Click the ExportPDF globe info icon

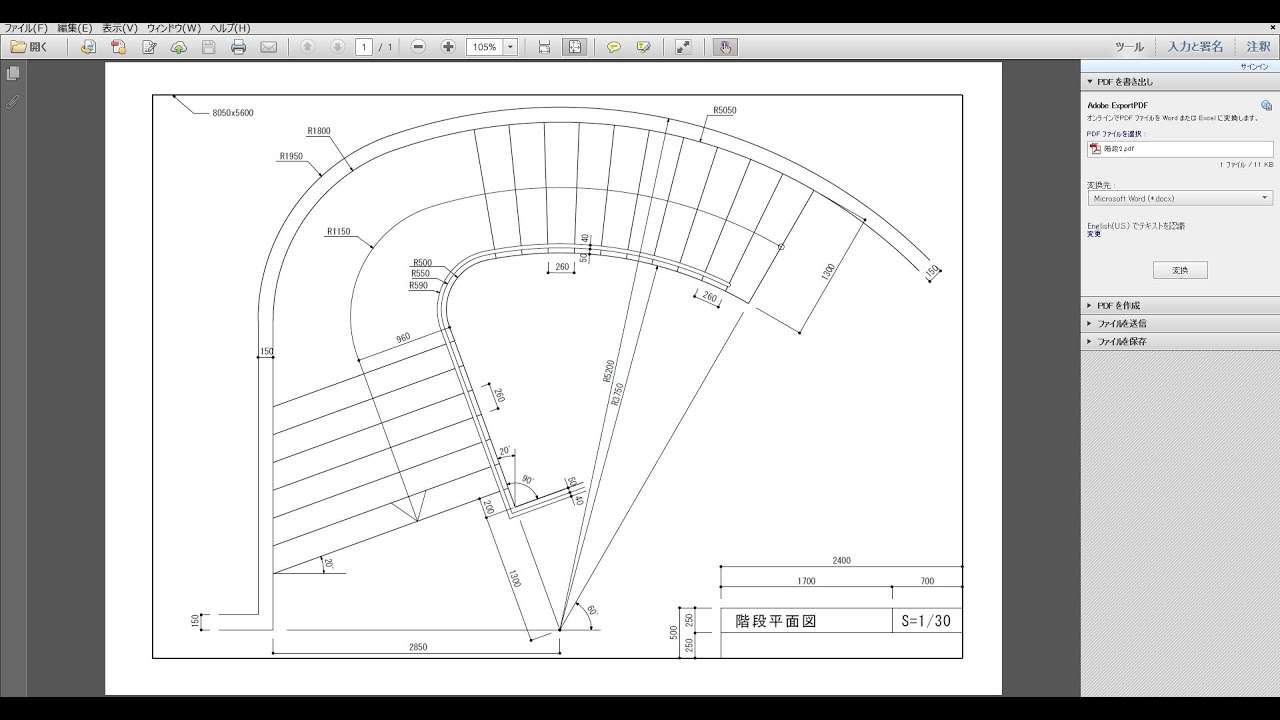1266,105
